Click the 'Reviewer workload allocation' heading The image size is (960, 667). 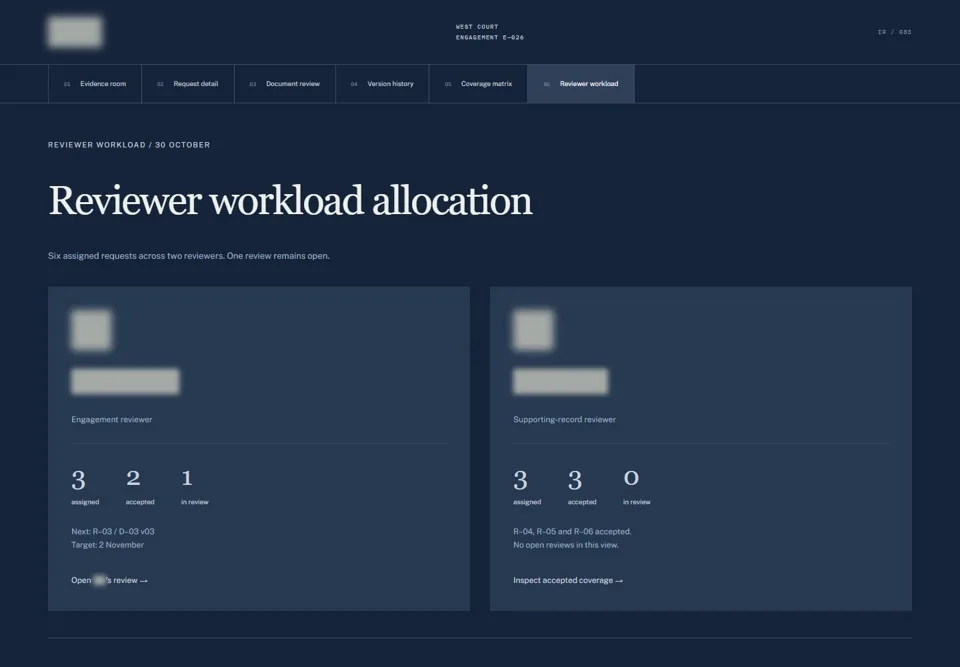tap(290, 200)
